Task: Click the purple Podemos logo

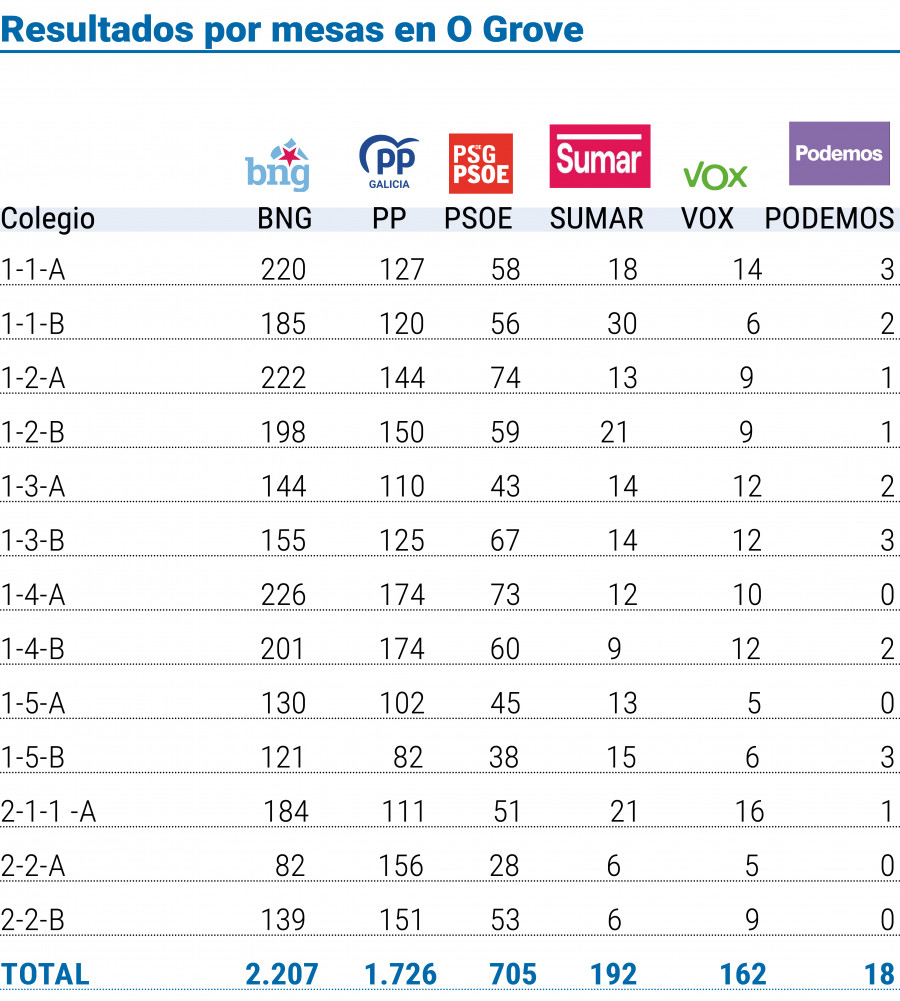Action: (839, 153)
